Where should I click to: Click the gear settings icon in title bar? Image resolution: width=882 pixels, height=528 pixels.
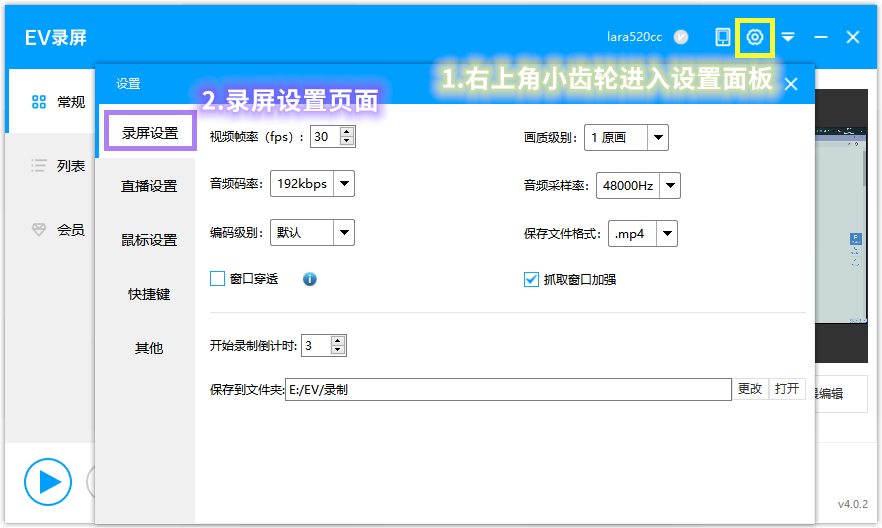(x=755, y=37)
